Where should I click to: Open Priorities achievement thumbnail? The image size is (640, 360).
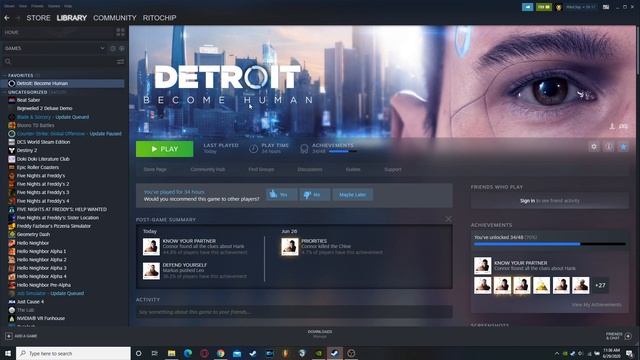pos(290,247)
